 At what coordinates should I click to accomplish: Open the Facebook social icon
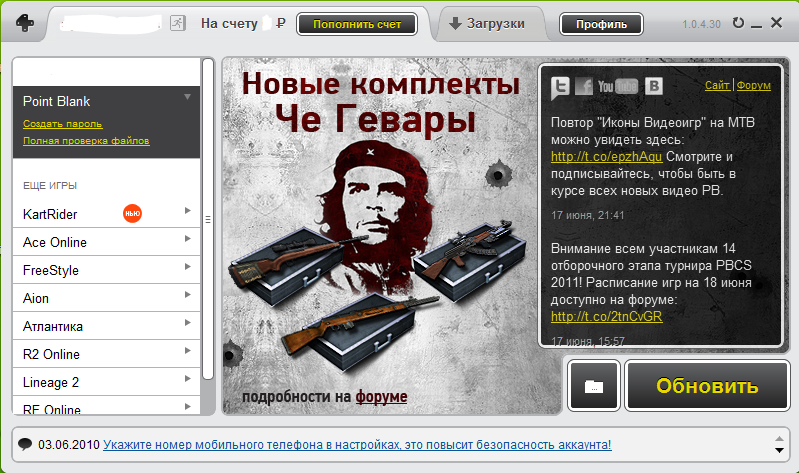[584, 86]
